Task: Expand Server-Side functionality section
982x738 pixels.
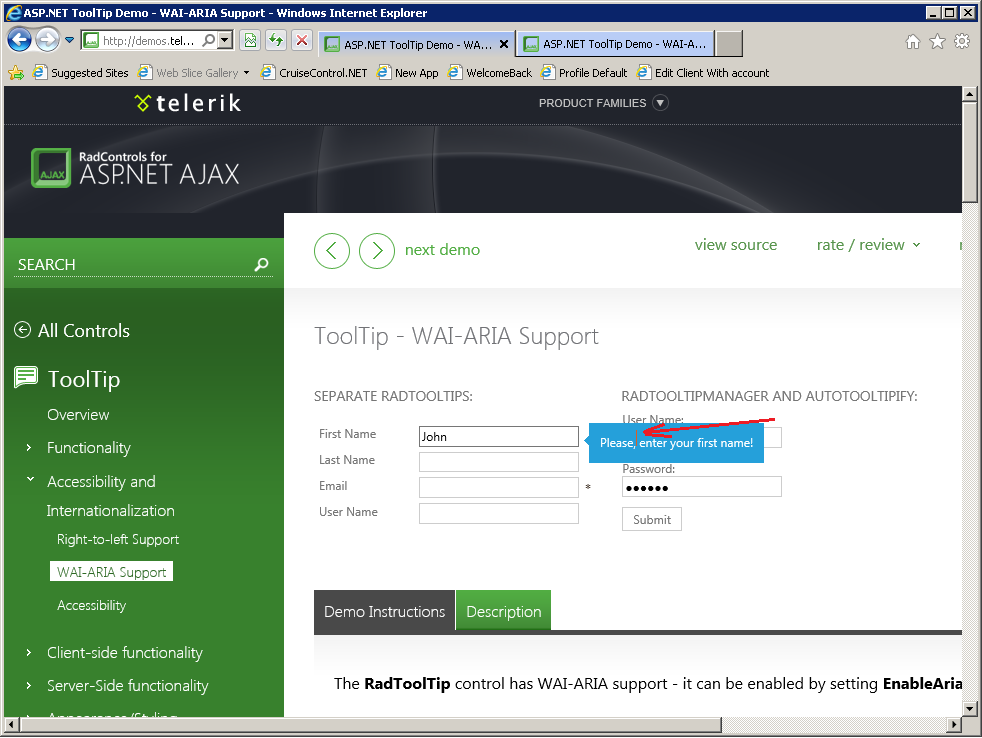Action: tap(29, 686)
